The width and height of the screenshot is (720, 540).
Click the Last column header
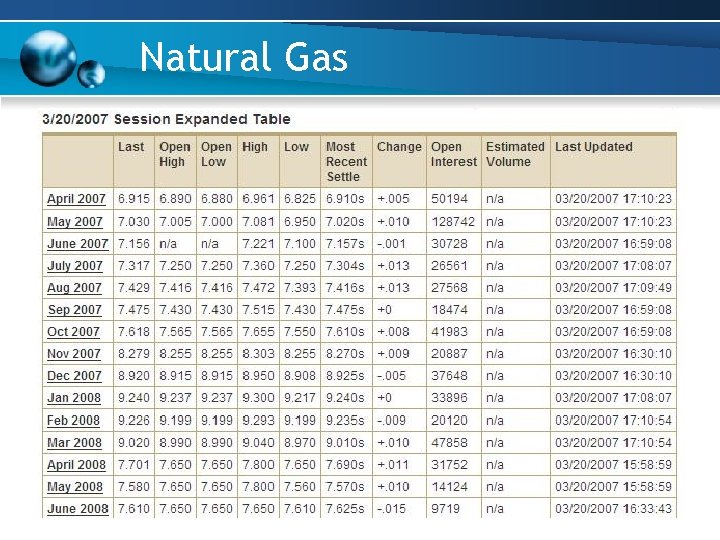131,147
